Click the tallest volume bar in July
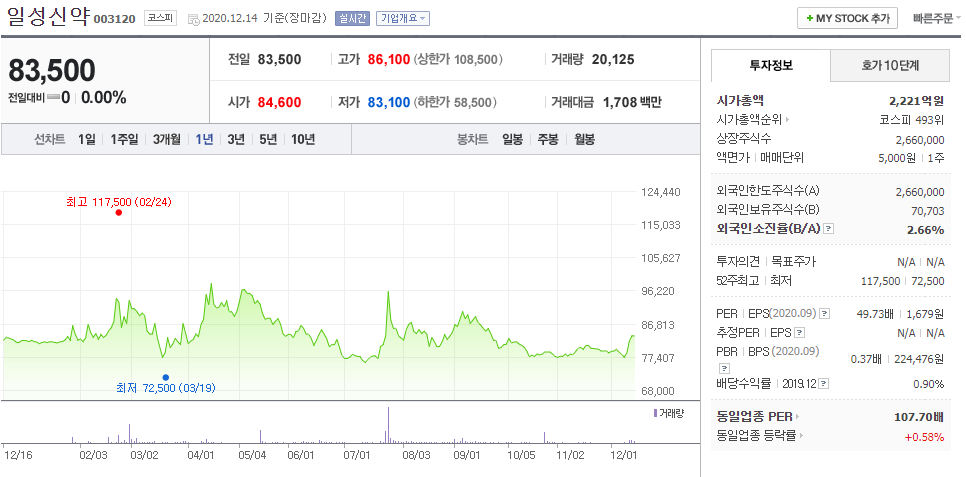 [x=389, y=425]
